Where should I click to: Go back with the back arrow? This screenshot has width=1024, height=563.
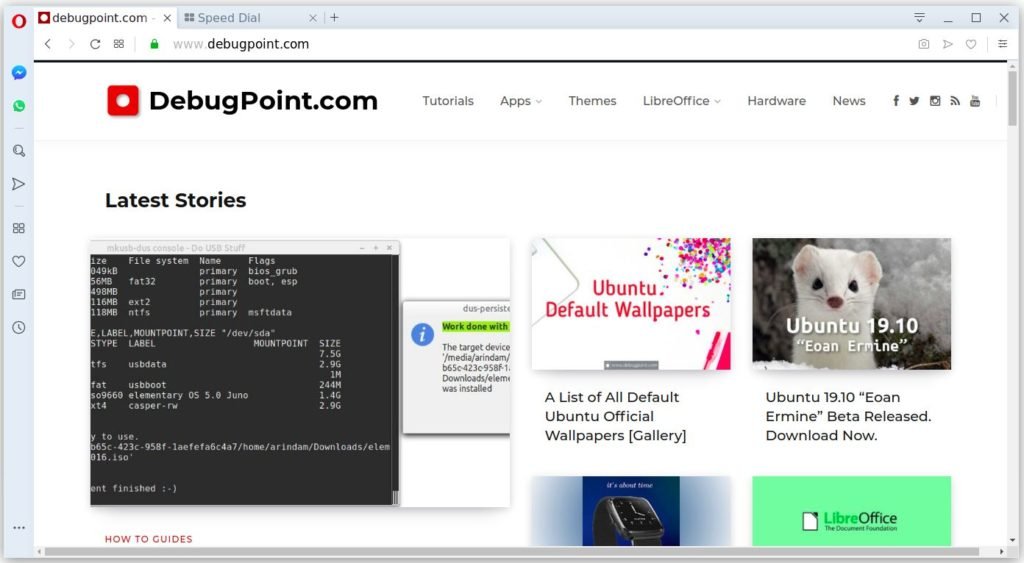click(48, 44)
